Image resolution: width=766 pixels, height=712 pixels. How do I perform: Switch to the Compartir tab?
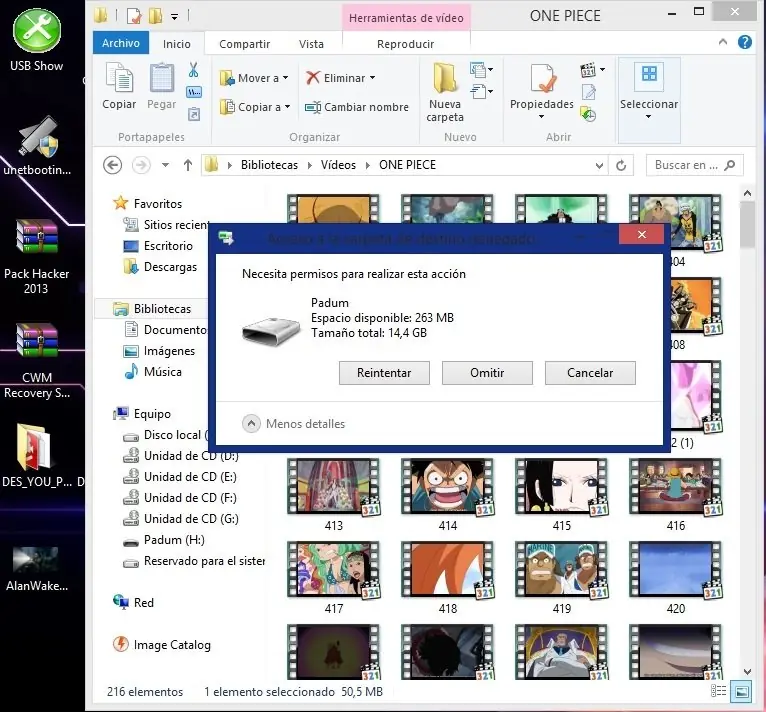click(244, 44)
